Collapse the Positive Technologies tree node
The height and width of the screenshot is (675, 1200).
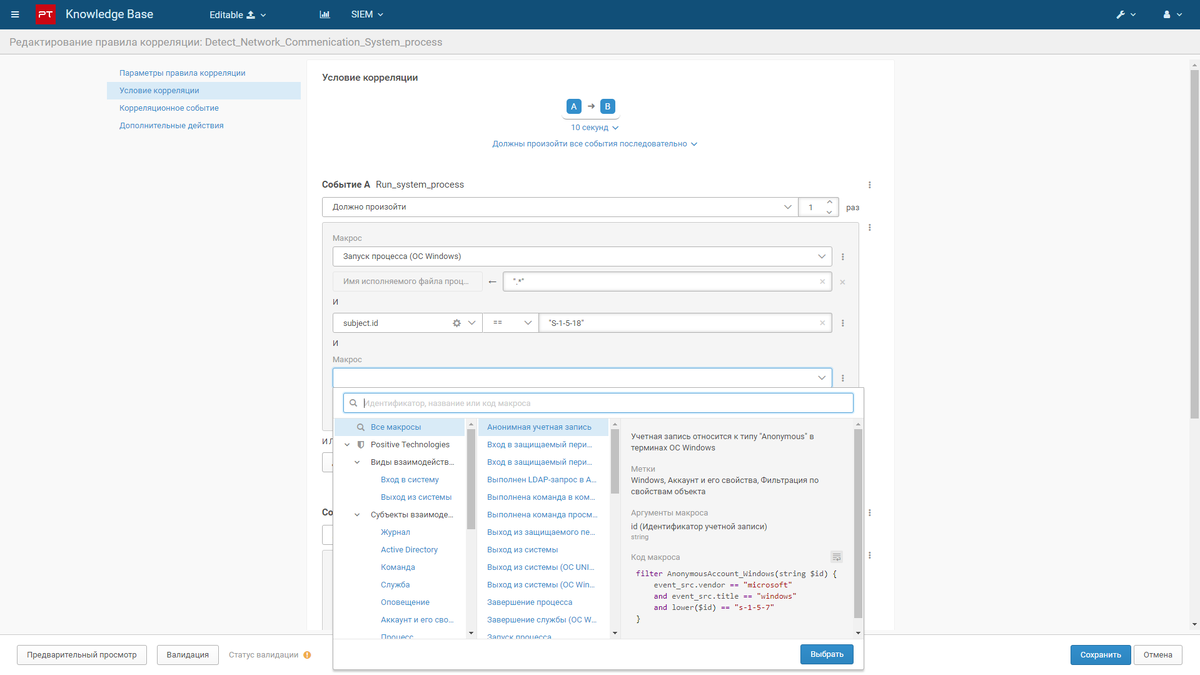[x=347, y=445]
